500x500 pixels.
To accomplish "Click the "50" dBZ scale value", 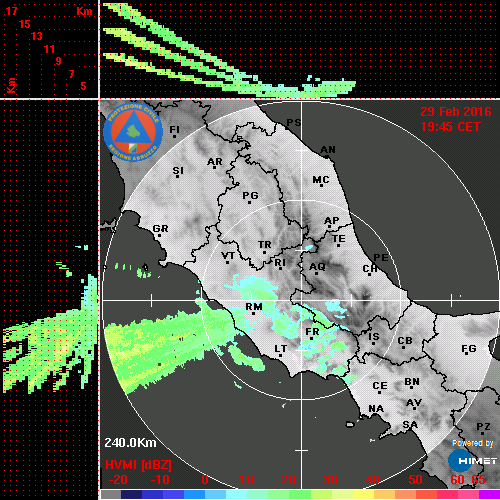I will 415,480.
